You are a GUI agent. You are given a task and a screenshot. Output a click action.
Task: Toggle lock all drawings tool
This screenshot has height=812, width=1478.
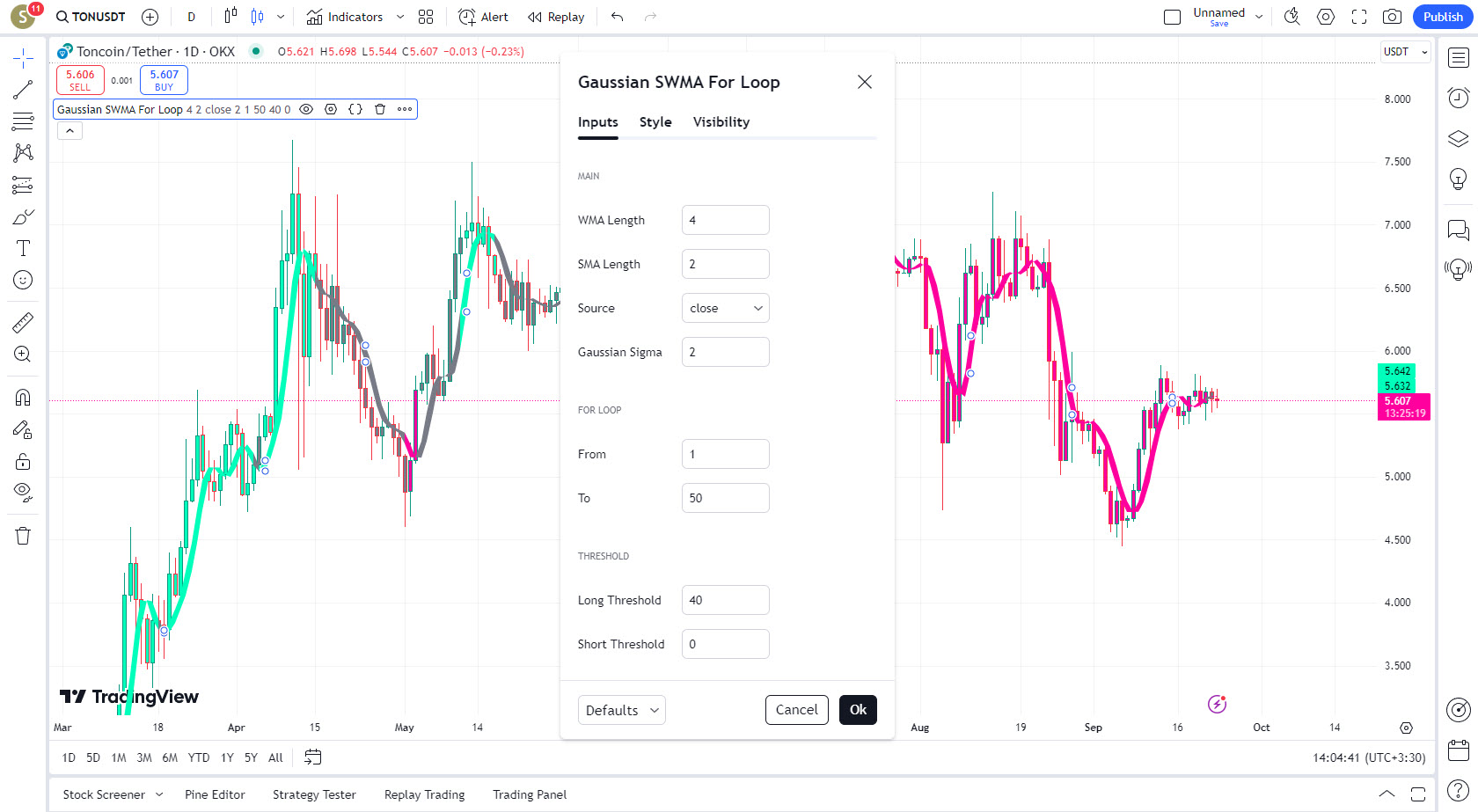point(23,462)
